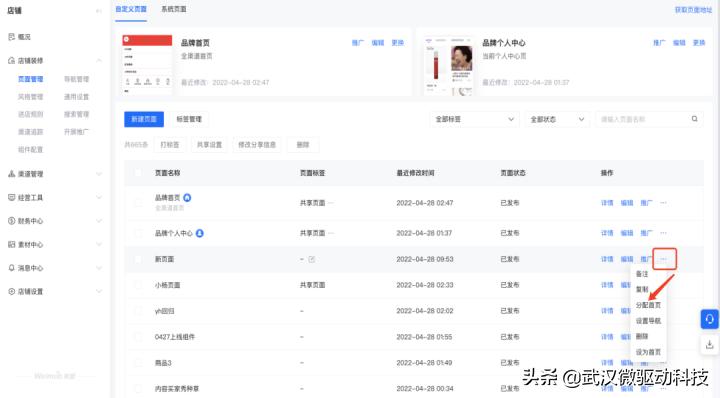This screenshot has height=398, width=720.
Task: Collapse the 店铺装修 section chevron
Action: [99, 61]
